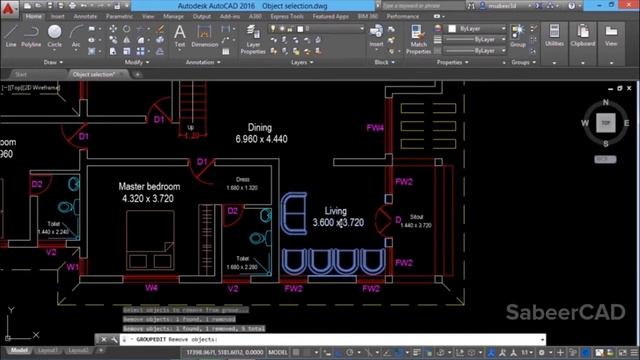This screenshot has height=360, width=640.
Task: Open command line history dropdown arrow
Action: pyautogui.click(x=542, y=340)
